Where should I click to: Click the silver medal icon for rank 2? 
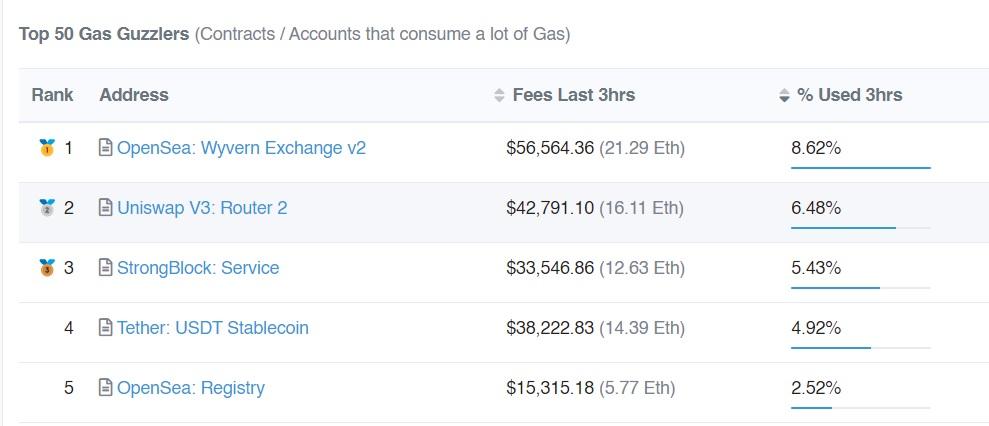[x=46, y=208]
